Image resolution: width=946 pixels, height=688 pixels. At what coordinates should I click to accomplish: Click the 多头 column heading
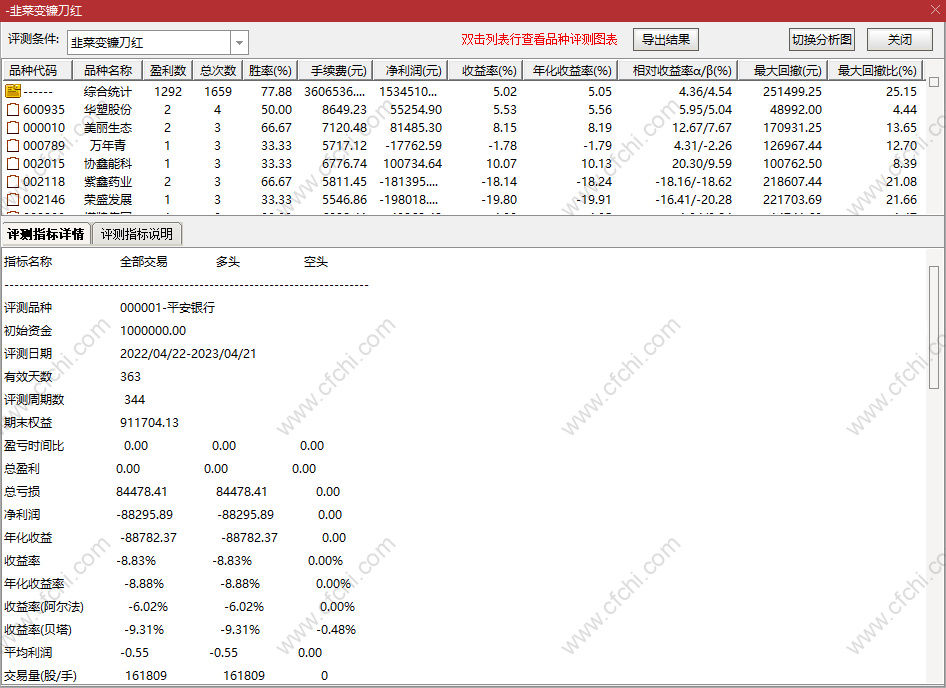pos(227,262)
